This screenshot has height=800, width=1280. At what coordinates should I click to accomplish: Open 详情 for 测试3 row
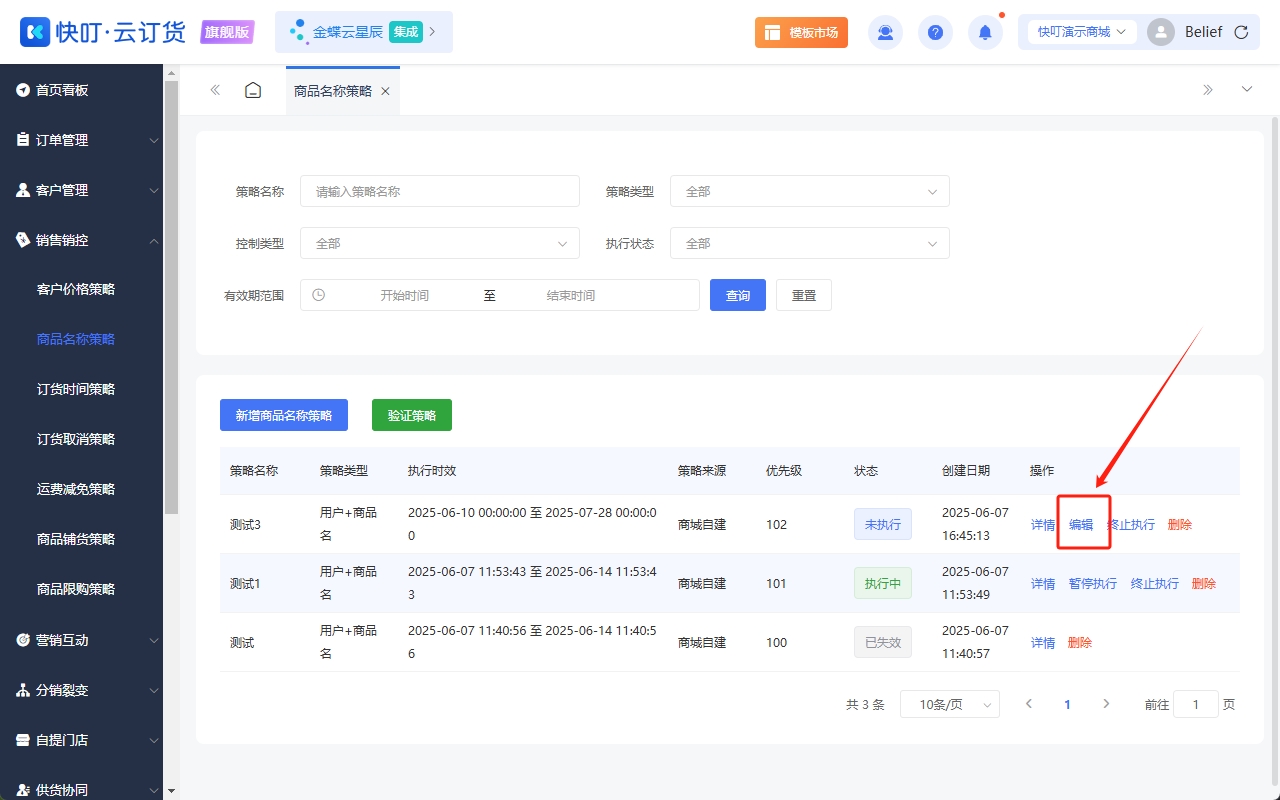tap(1043, 524)
